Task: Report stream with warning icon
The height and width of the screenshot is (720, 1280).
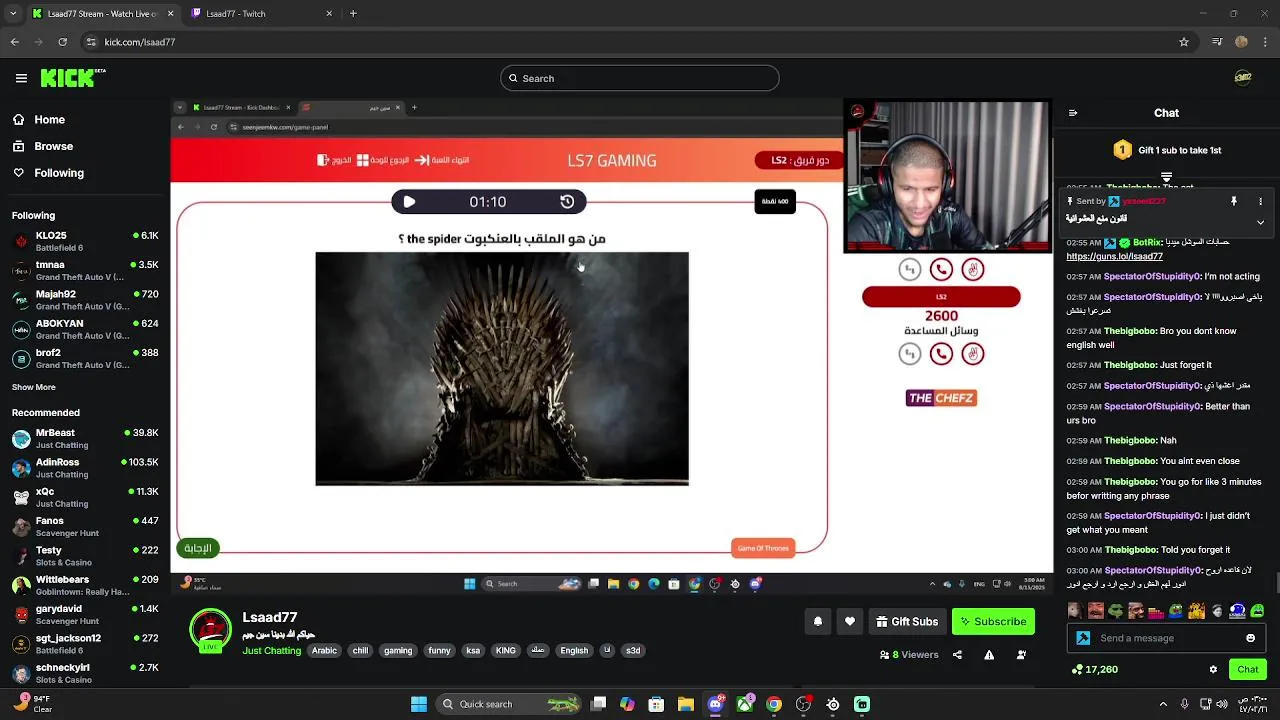Action: click(989, 655)
